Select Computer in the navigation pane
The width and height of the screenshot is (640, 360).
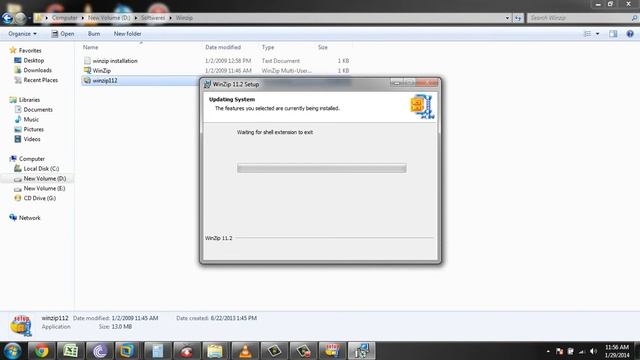tap(31, 159)
